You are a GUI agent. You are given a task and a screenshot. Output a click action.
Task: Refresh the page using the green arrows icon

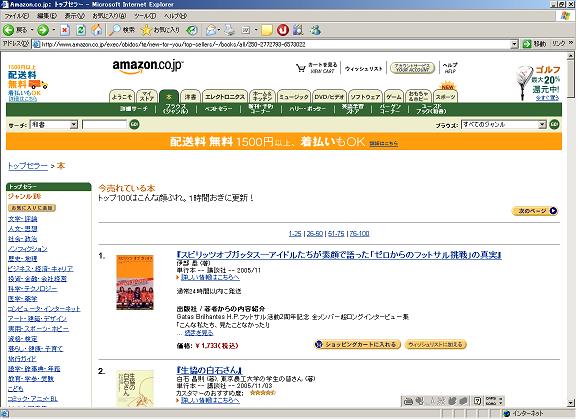point(81,30)
